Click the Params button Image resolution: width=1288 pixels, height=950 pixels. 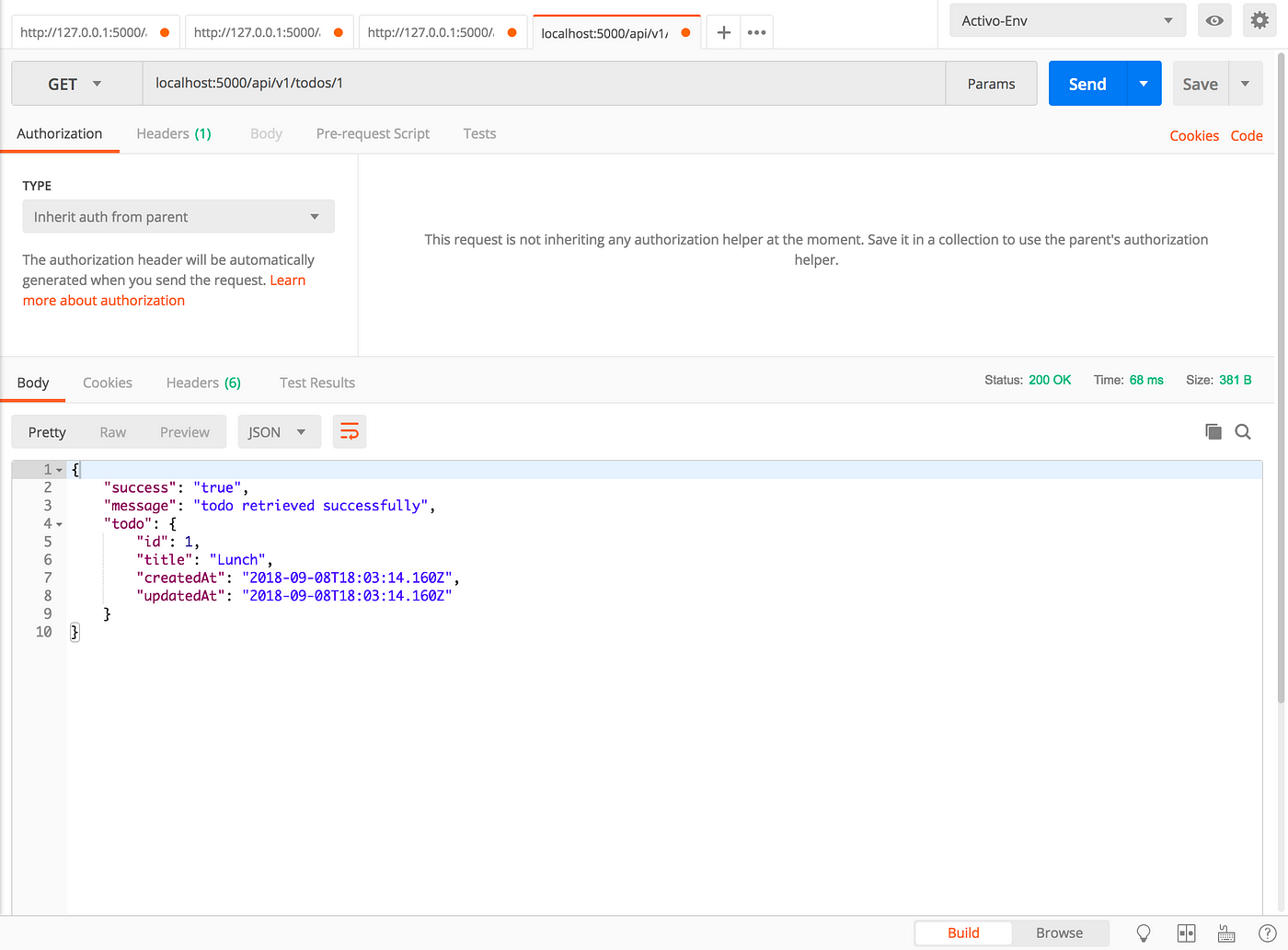click(991, 84)
